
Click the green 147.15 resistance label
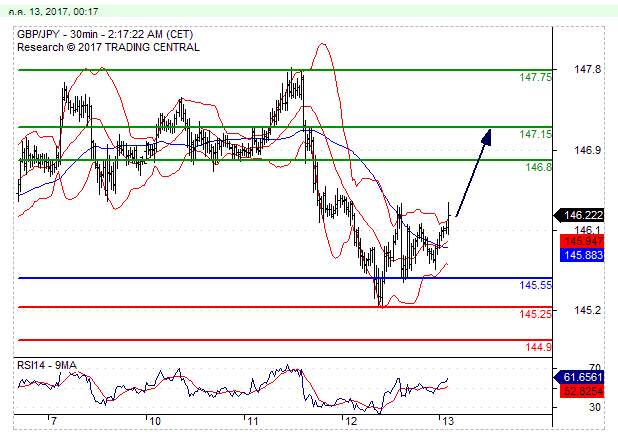(x=535, y=134)
